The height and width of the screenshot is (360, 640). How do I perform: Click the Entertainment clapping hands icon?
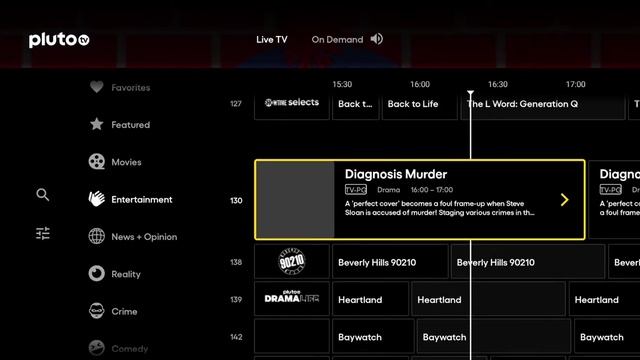(97, 199)
